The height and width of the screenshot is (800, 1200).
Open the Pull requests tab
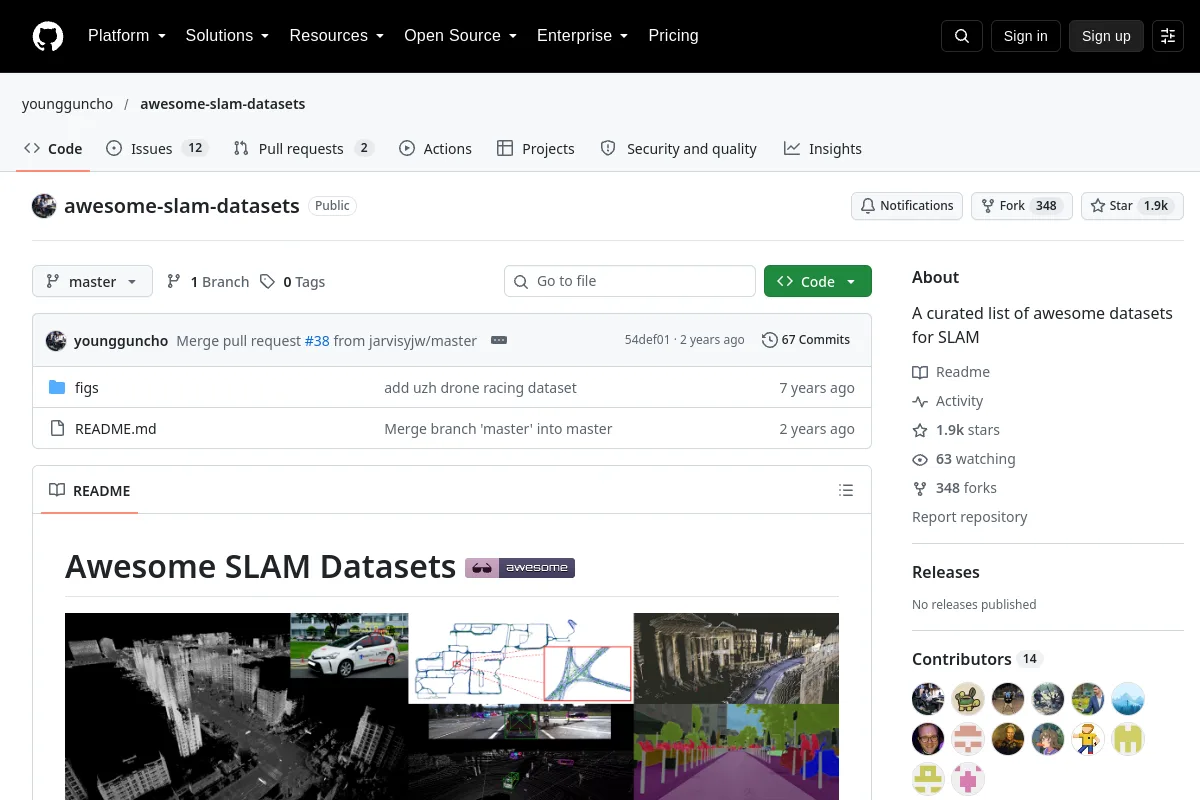pos(303,148)
